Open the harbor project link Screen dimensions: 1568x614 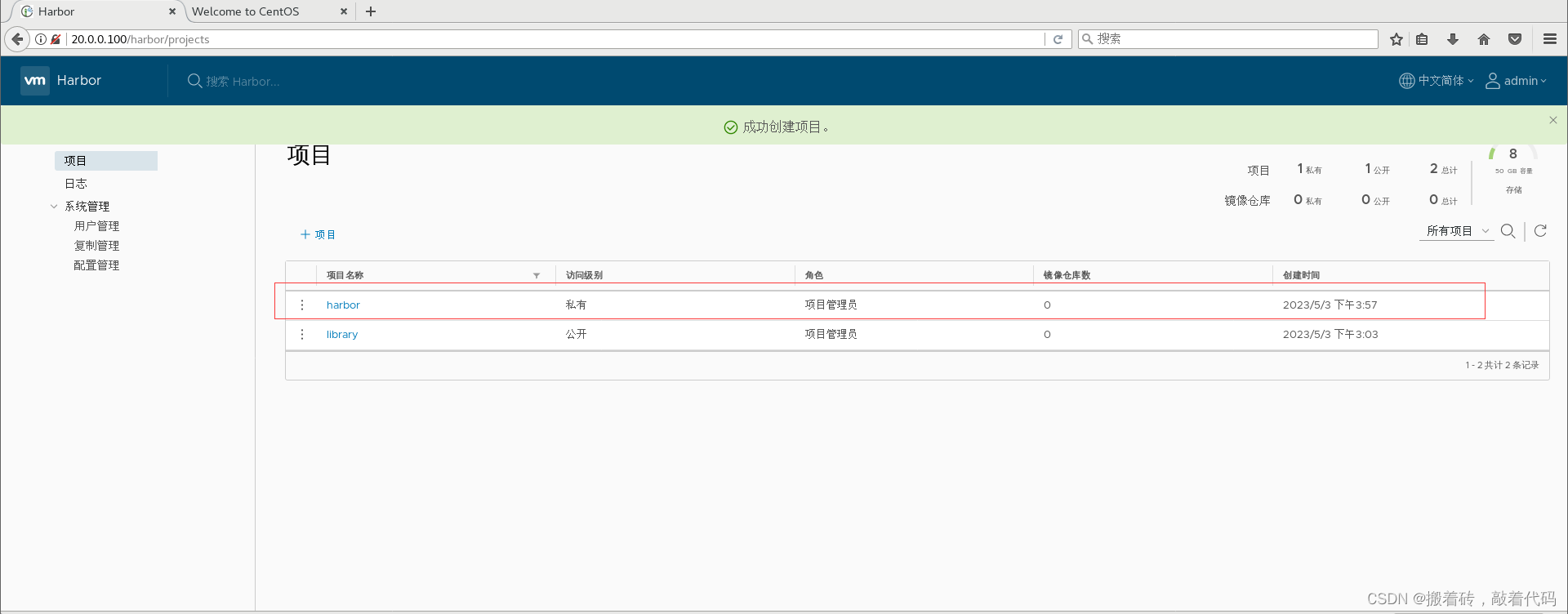343,305
